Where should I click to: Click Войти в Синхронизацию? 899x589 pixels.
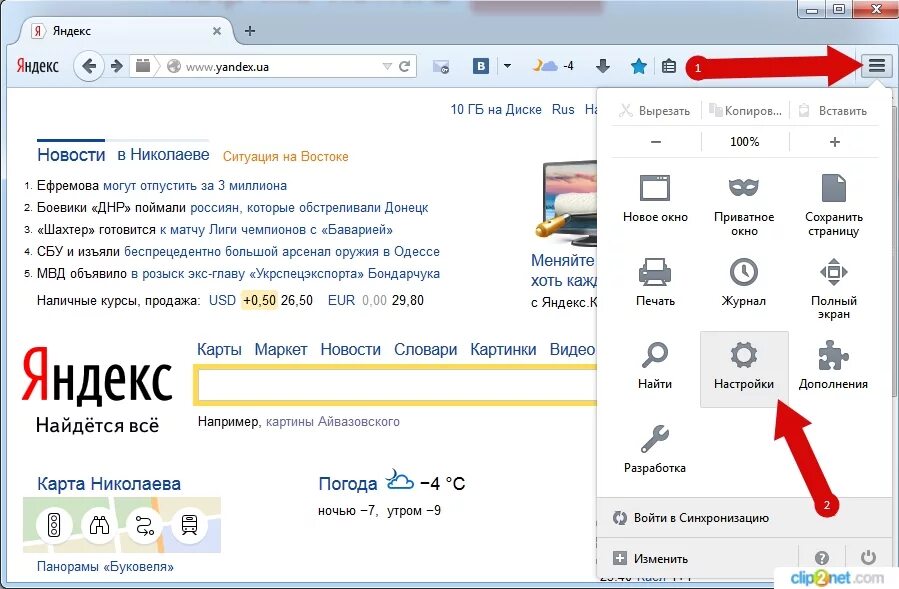691,518
